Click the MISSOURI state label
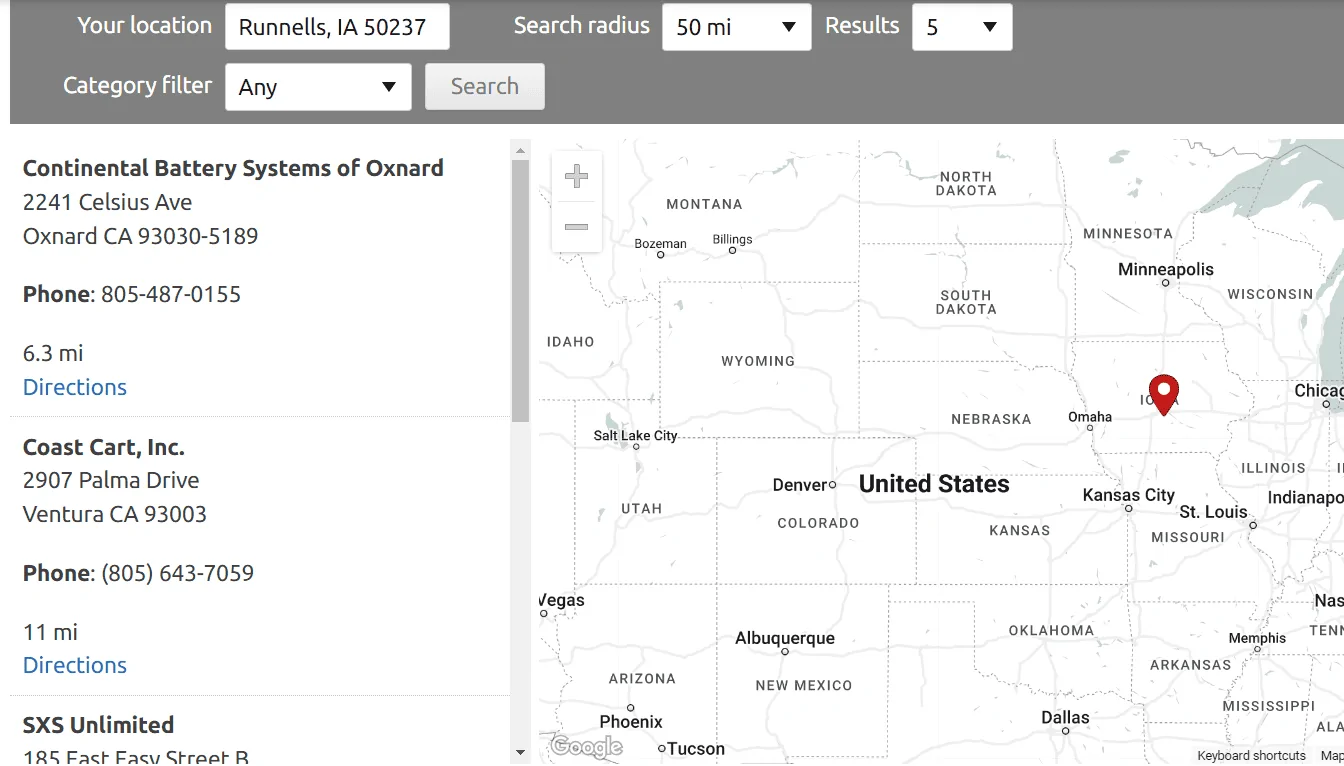 [1188, 537]
